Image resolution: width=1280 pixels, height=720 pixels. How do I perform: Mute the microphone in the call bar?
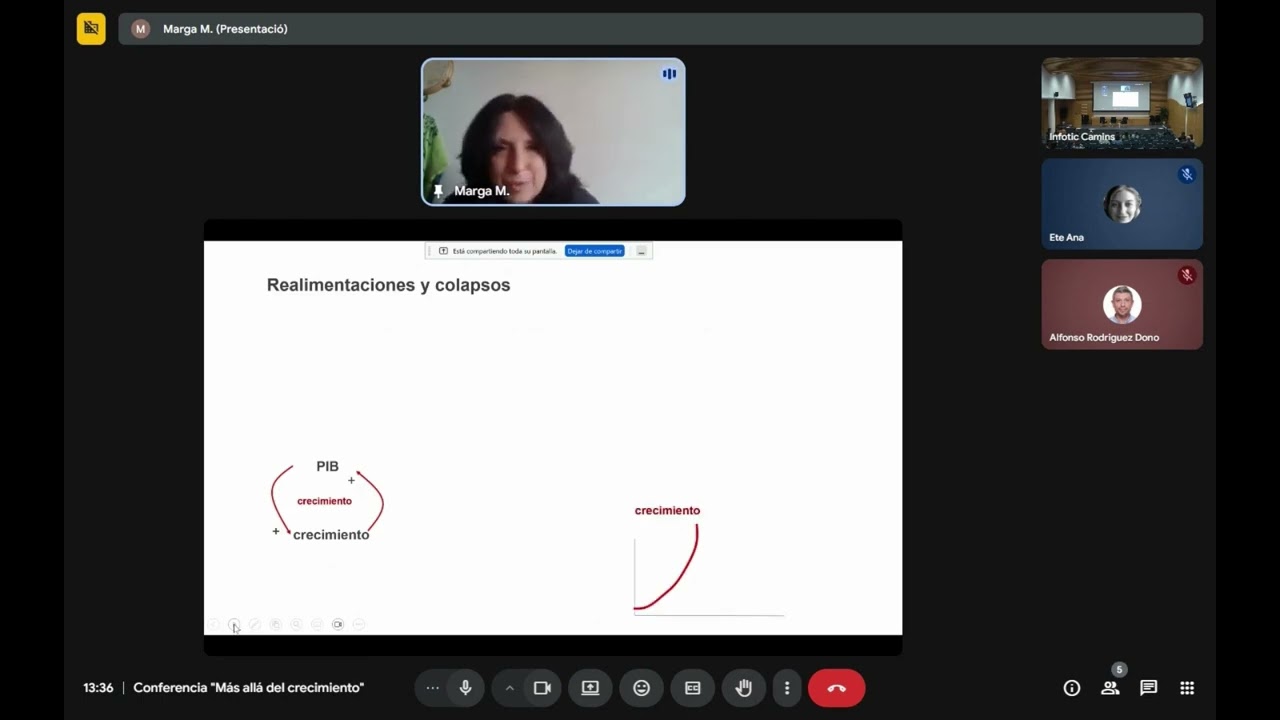pyautogui.click(x=465, y=688)
